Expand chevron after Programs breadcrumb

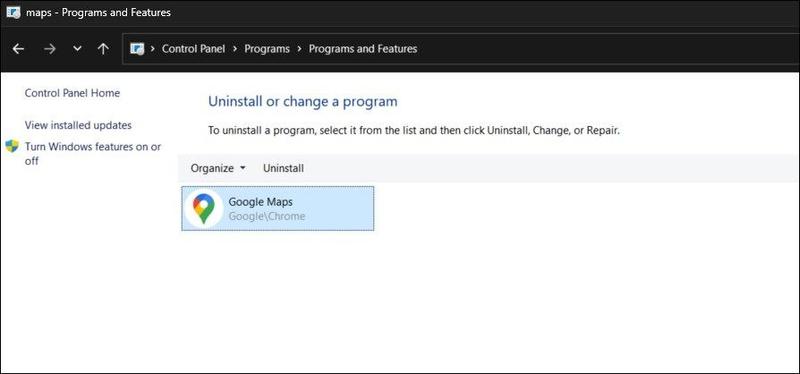tap(299, 49)
